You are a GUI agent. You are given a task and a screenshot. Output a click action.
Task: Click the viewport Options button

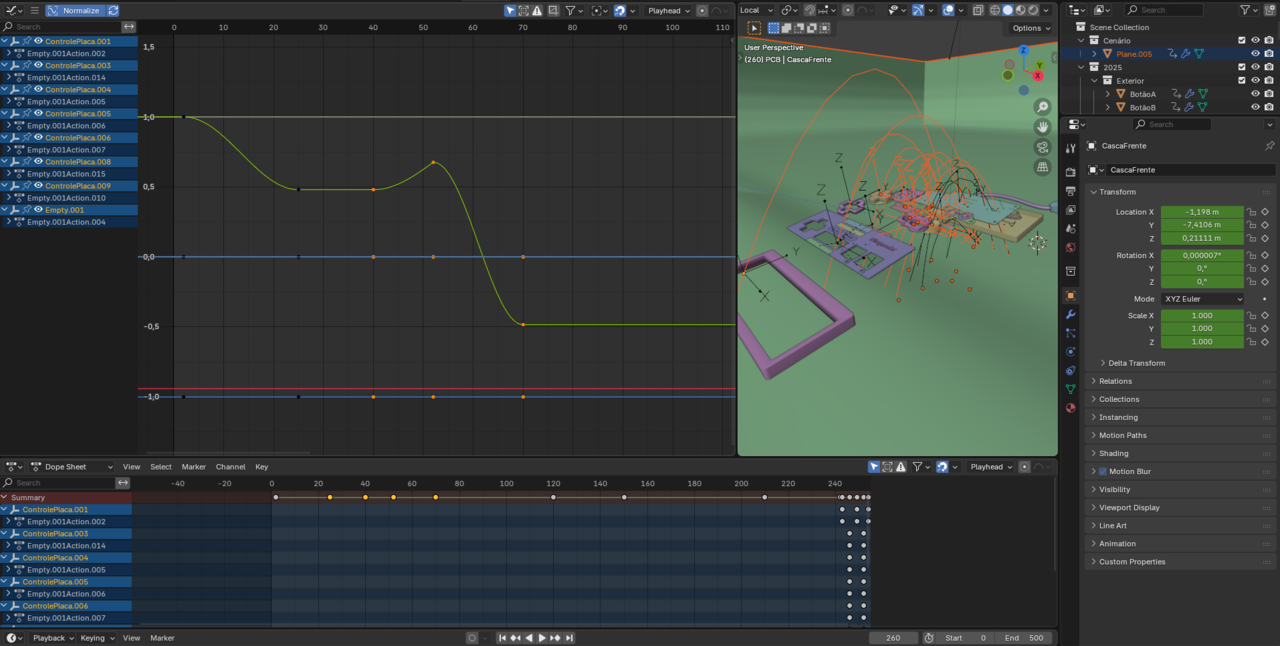pyautogui.click(x=1030, y=28)
